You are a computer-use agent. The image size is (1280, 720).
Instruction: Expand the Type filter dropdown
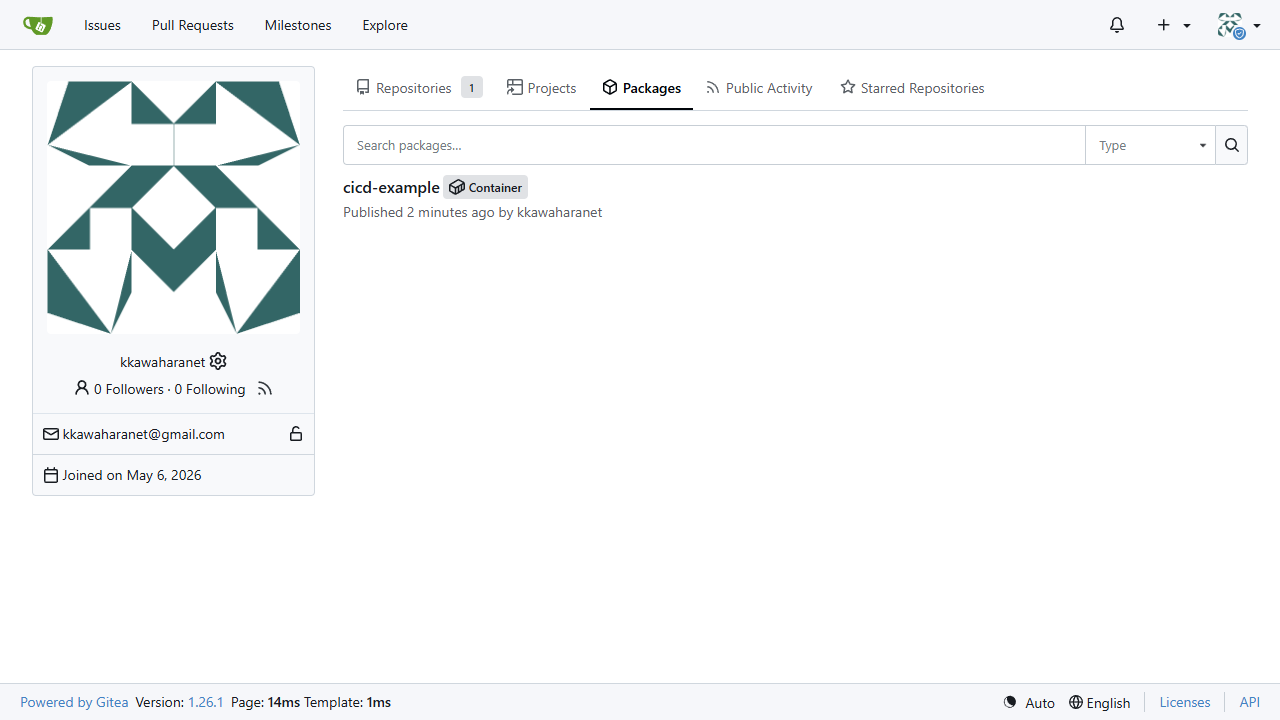coord(1151,145)
